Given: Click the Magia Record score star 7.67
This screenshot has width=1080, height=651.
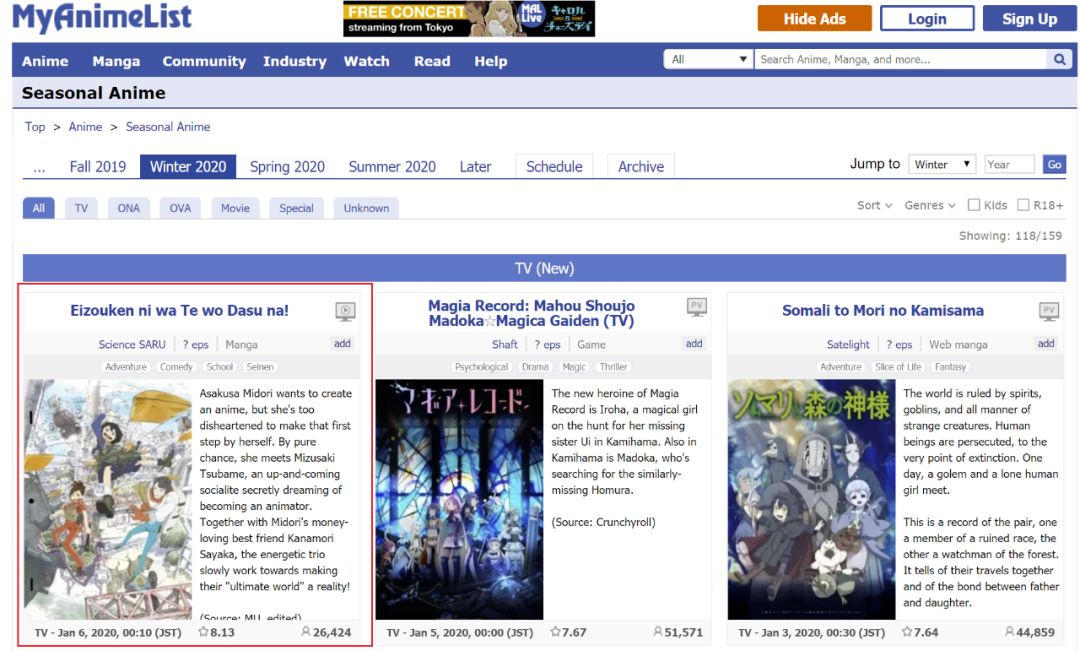Looking at the screenshot, I should click(568, 632).
